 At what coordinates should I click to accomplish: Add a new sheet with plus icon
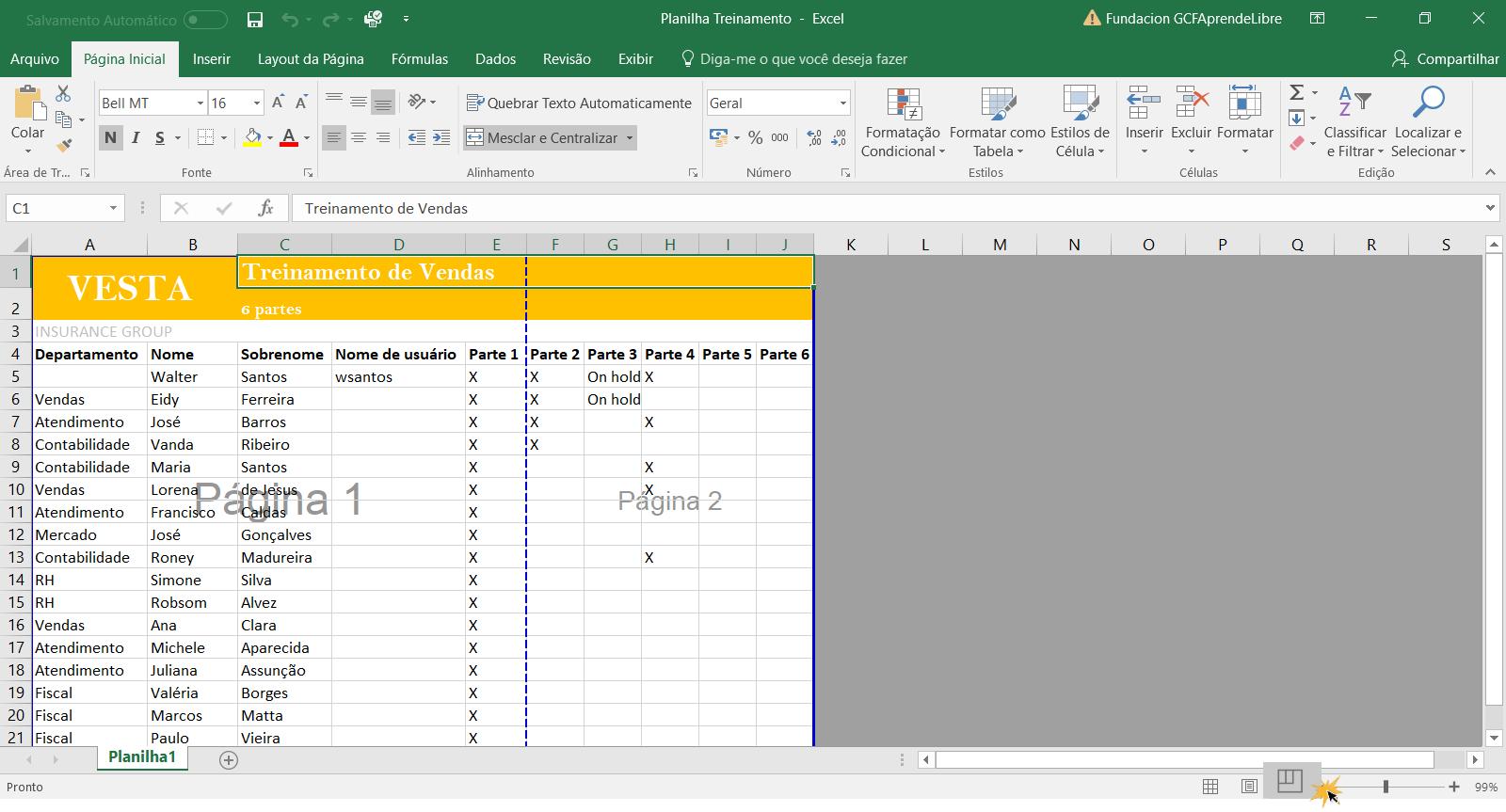[x=228, y=759]
